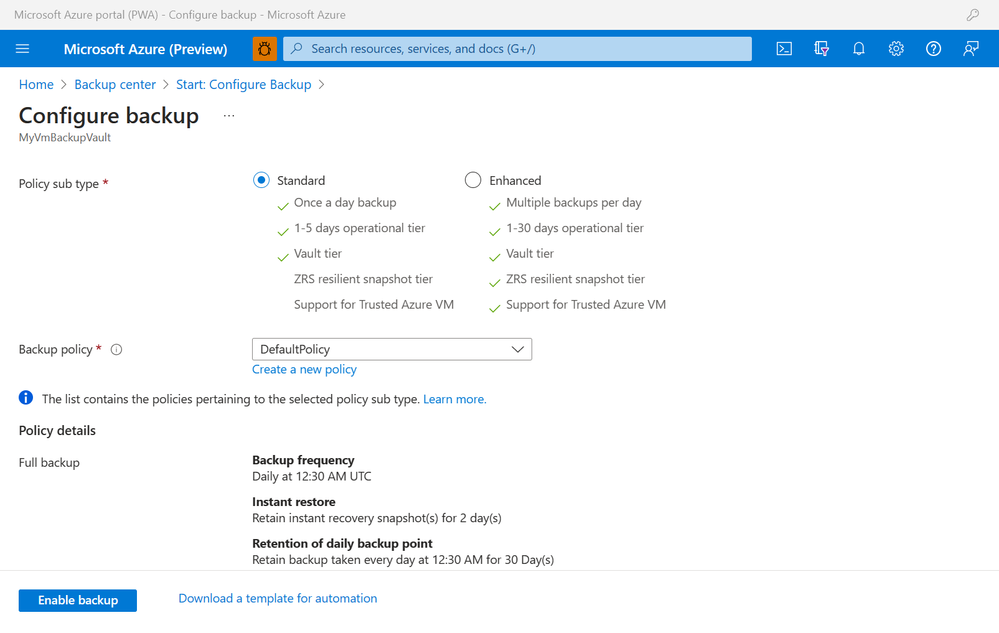The image size is (999, 633).
Task: Open the portal hamburger menu
Action: tap(22, 48)
